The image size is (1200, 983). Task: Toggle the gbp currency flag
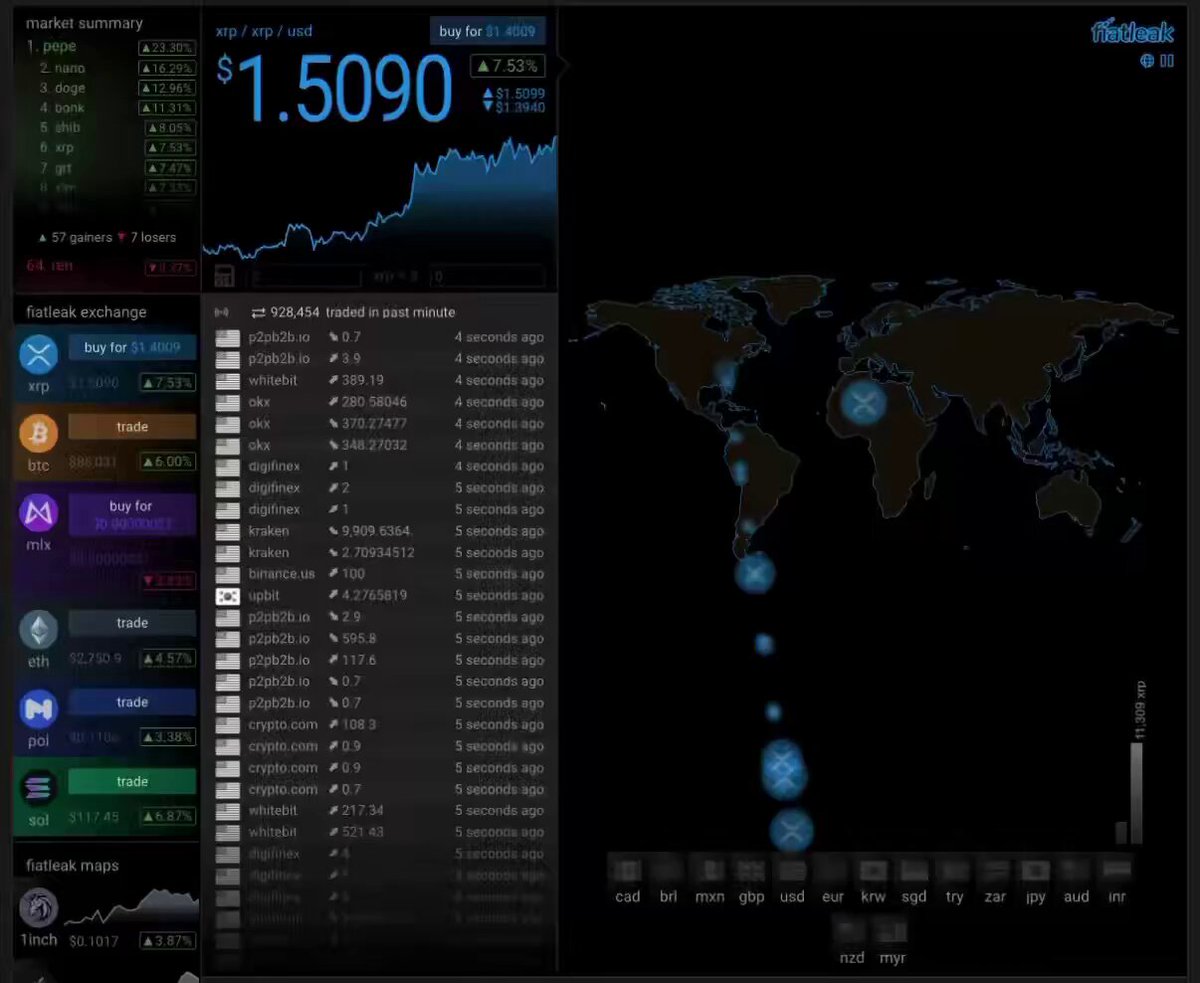point(751,870)
